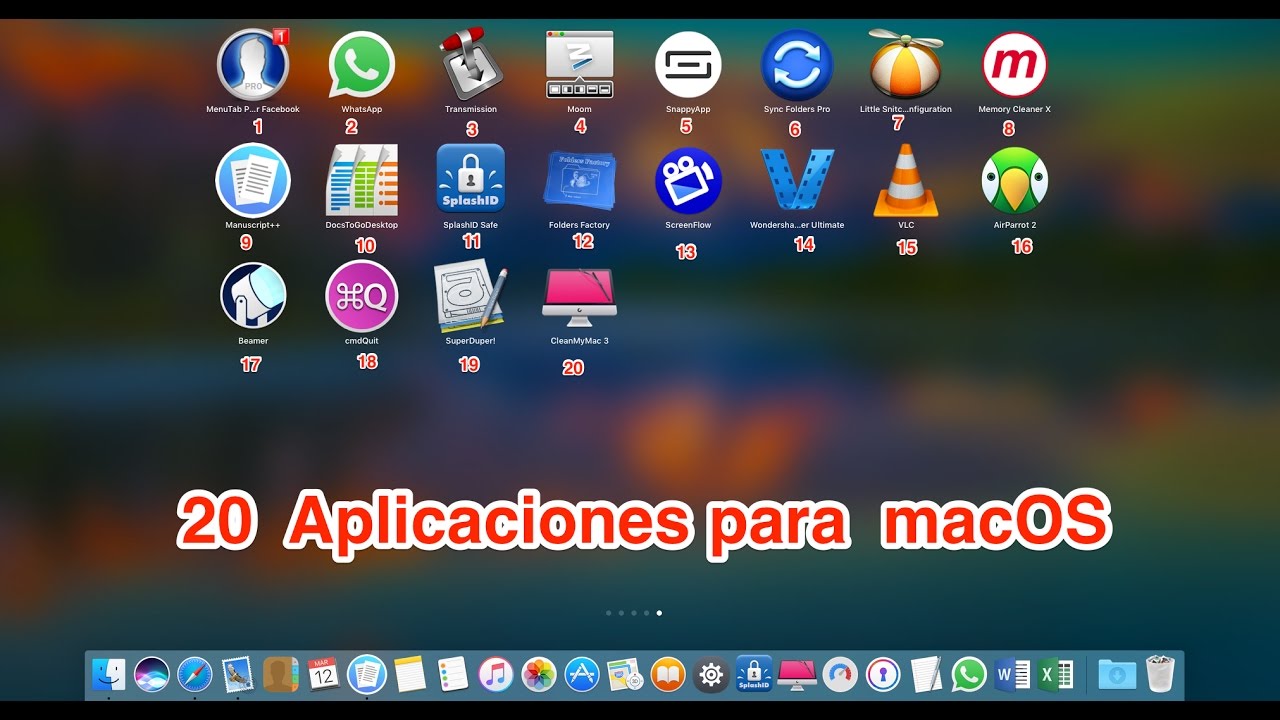Open Reminders from the Dock
1280x720 pixels.
(x=453, y=674)
